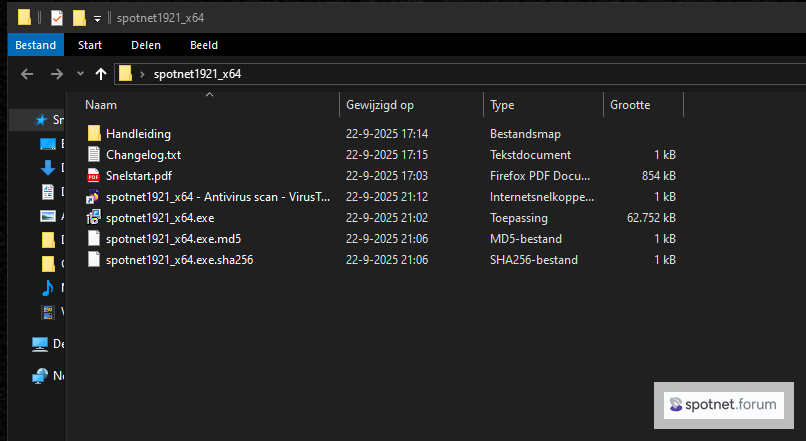
Task: Click the Snelstart.pdf PDF icon
Action: click(94, 175)
